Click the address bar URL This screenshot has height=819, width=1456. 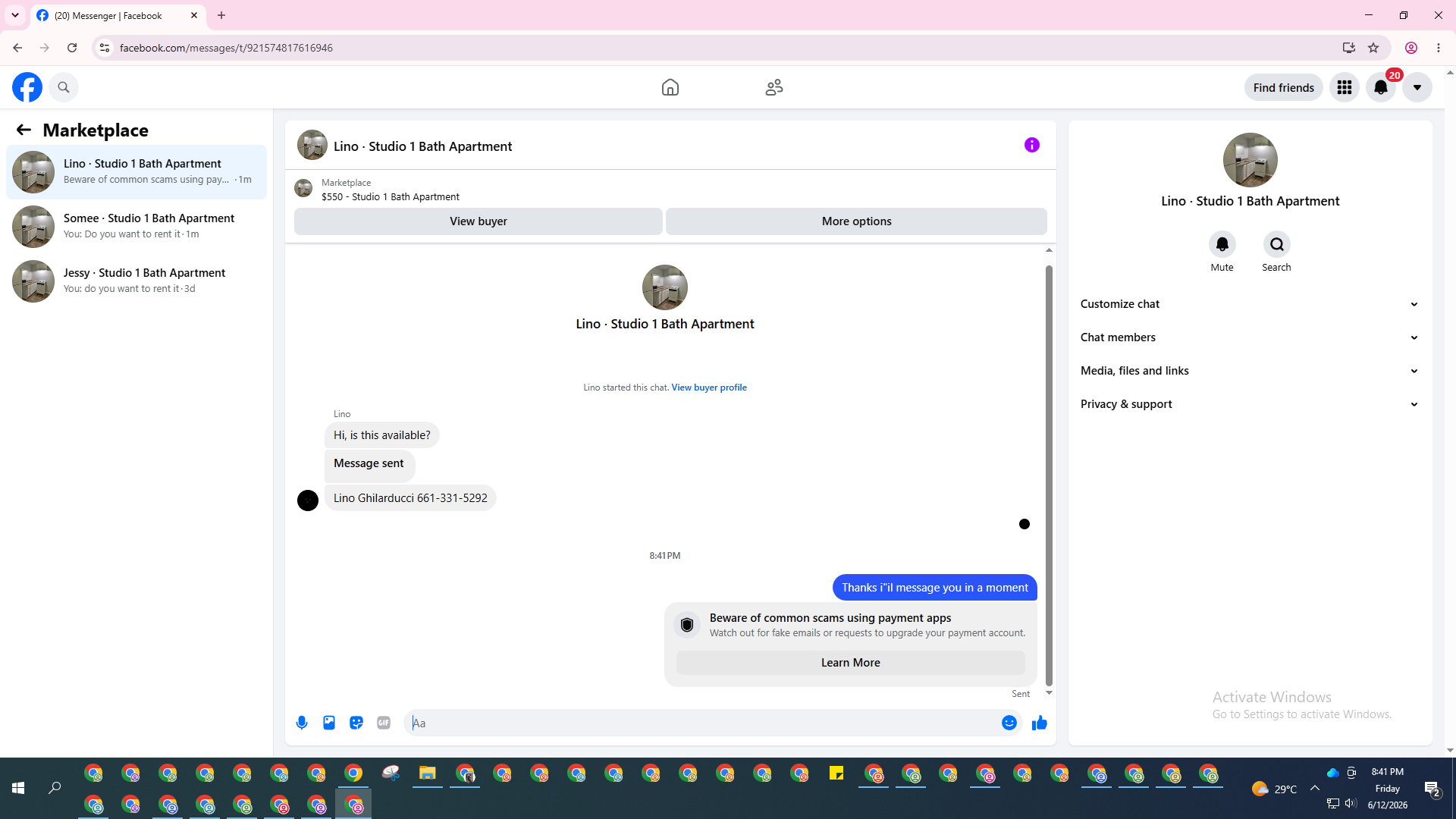pyautogui.click(x=226, y=48)
